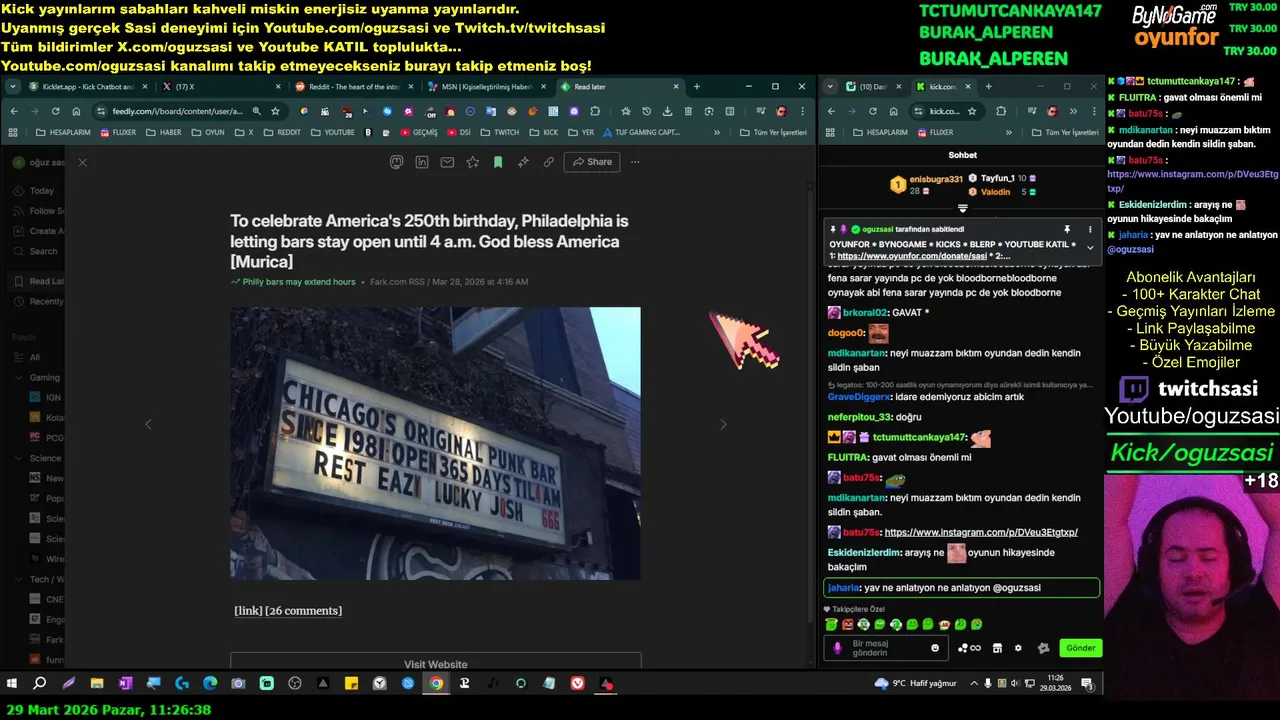This screenshot has width=1280, height=720.
Task: Unpin the pinned chat message
Action: 1067,229
